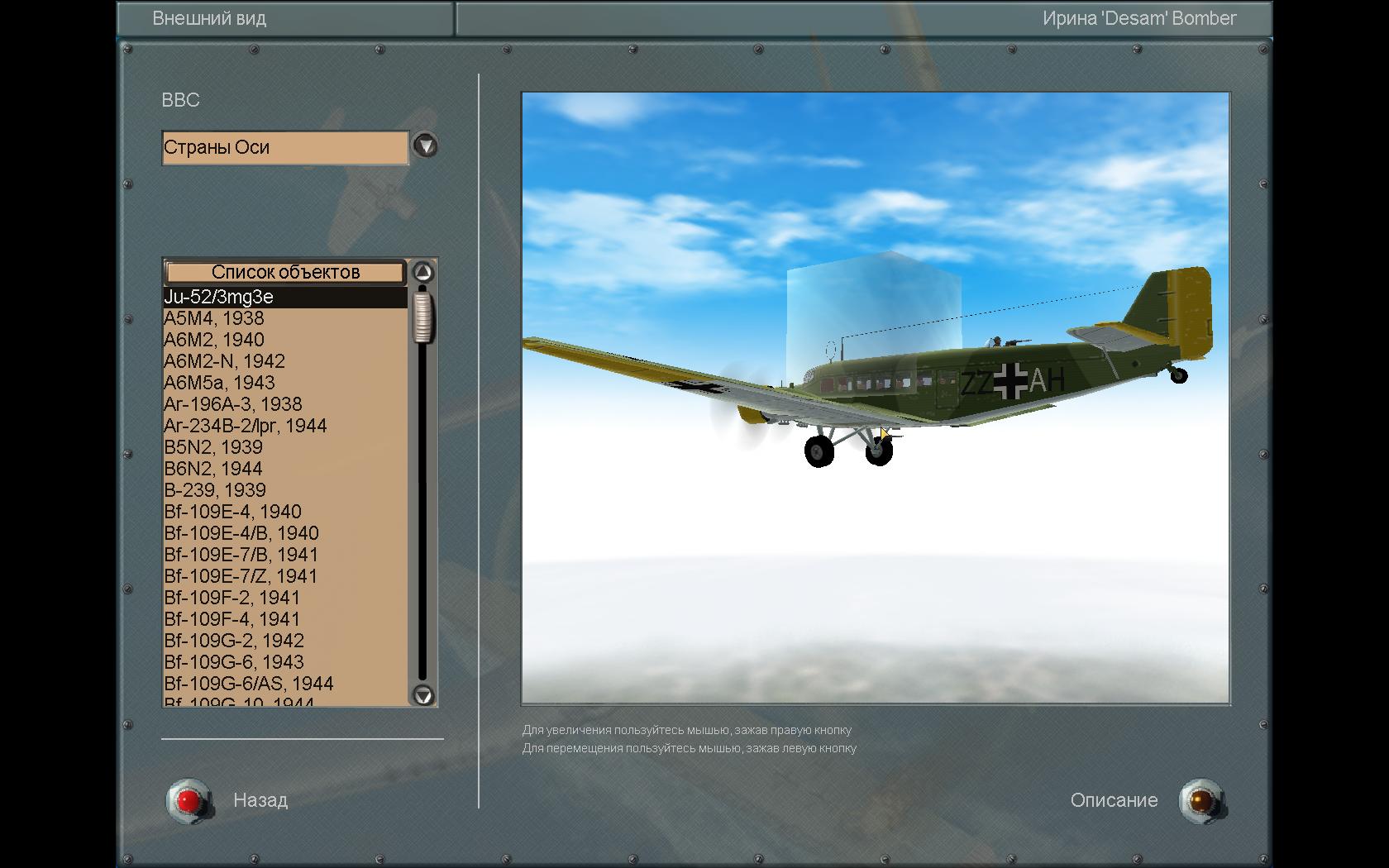The height and width of the screenshot is (868, 1389).
Task: Select Ar-196A-3, 1938 in the list
Action: pyautogui.click(x=285, y=404)
